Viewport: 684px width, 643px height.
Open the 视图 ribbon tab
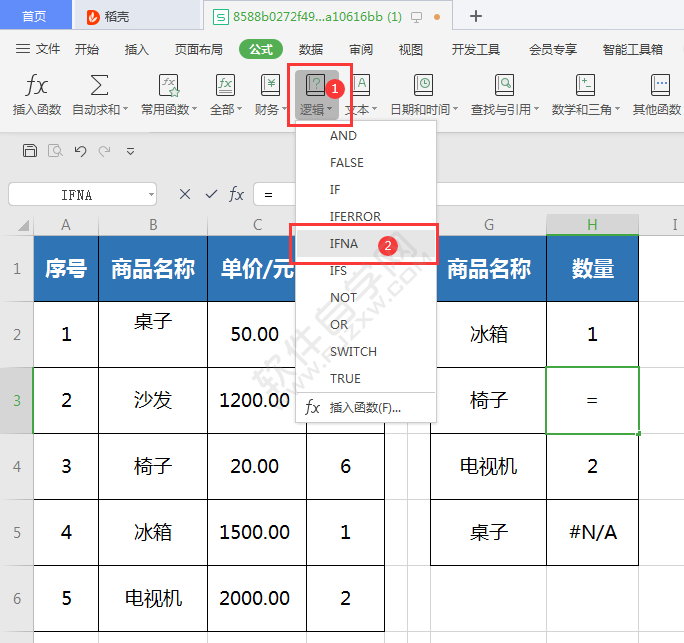pyautogui.click(x=410, y=49)
